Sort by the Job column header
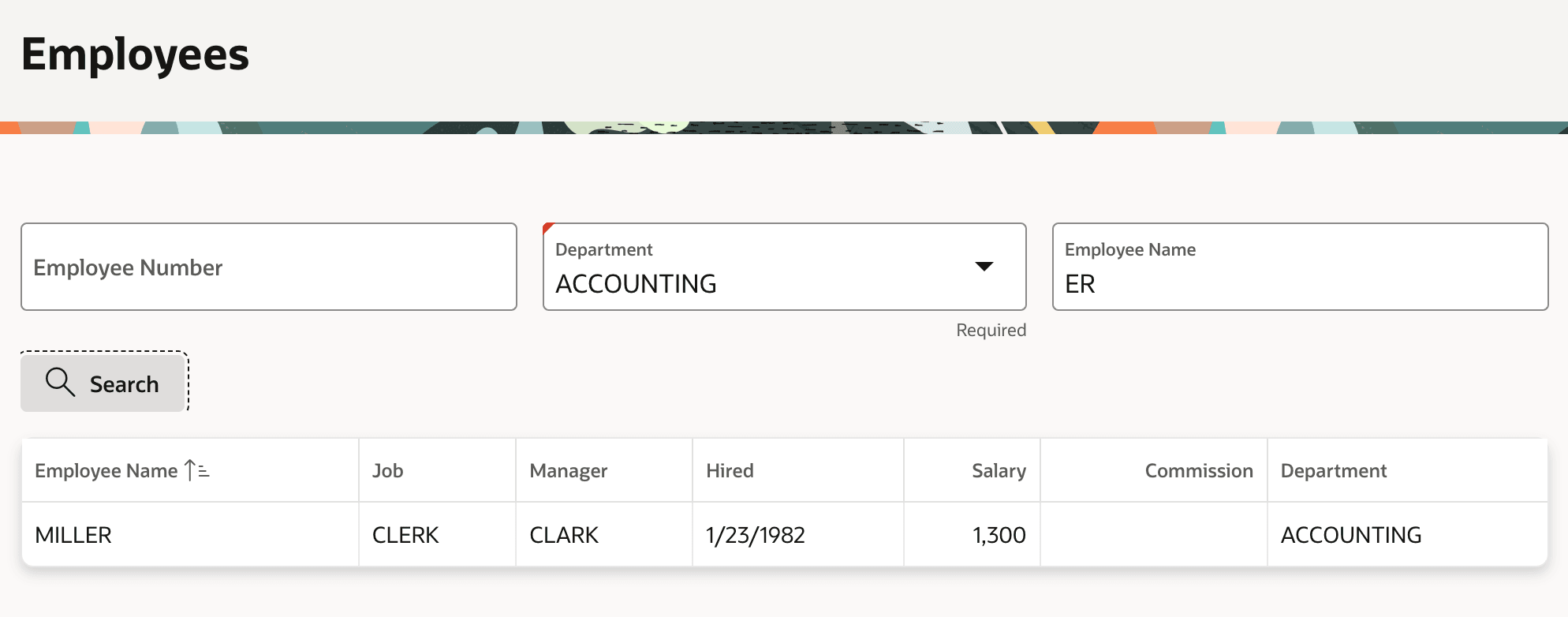Image resolution: width=1568 pixels, height=617 pixels. [387, 471]
